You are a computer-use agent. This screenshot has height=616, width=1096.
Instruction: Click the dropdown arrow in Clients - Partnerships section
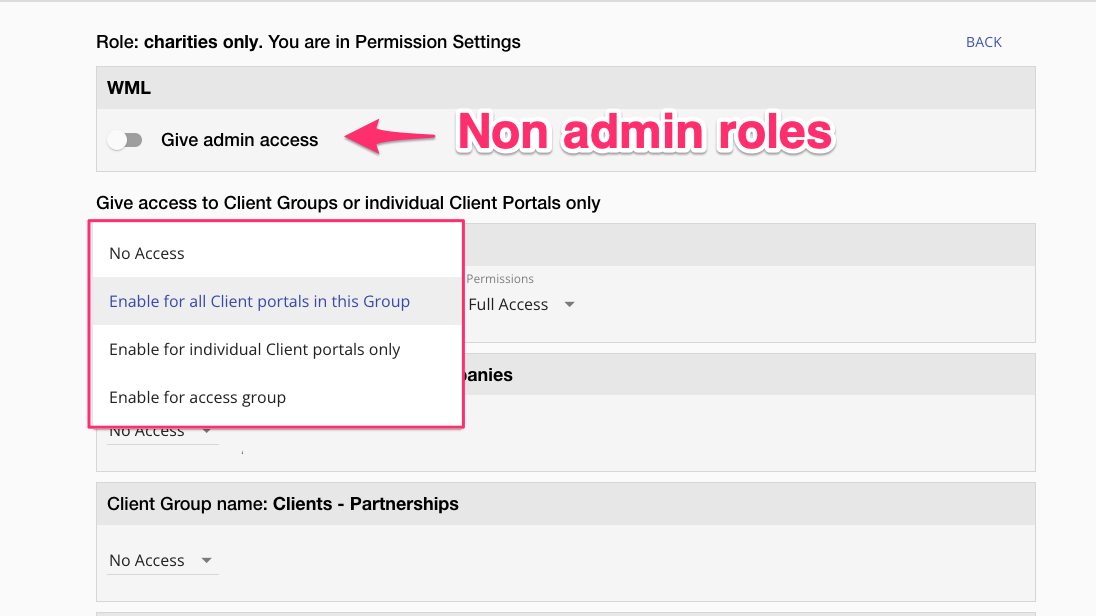[x=206, y=561]
